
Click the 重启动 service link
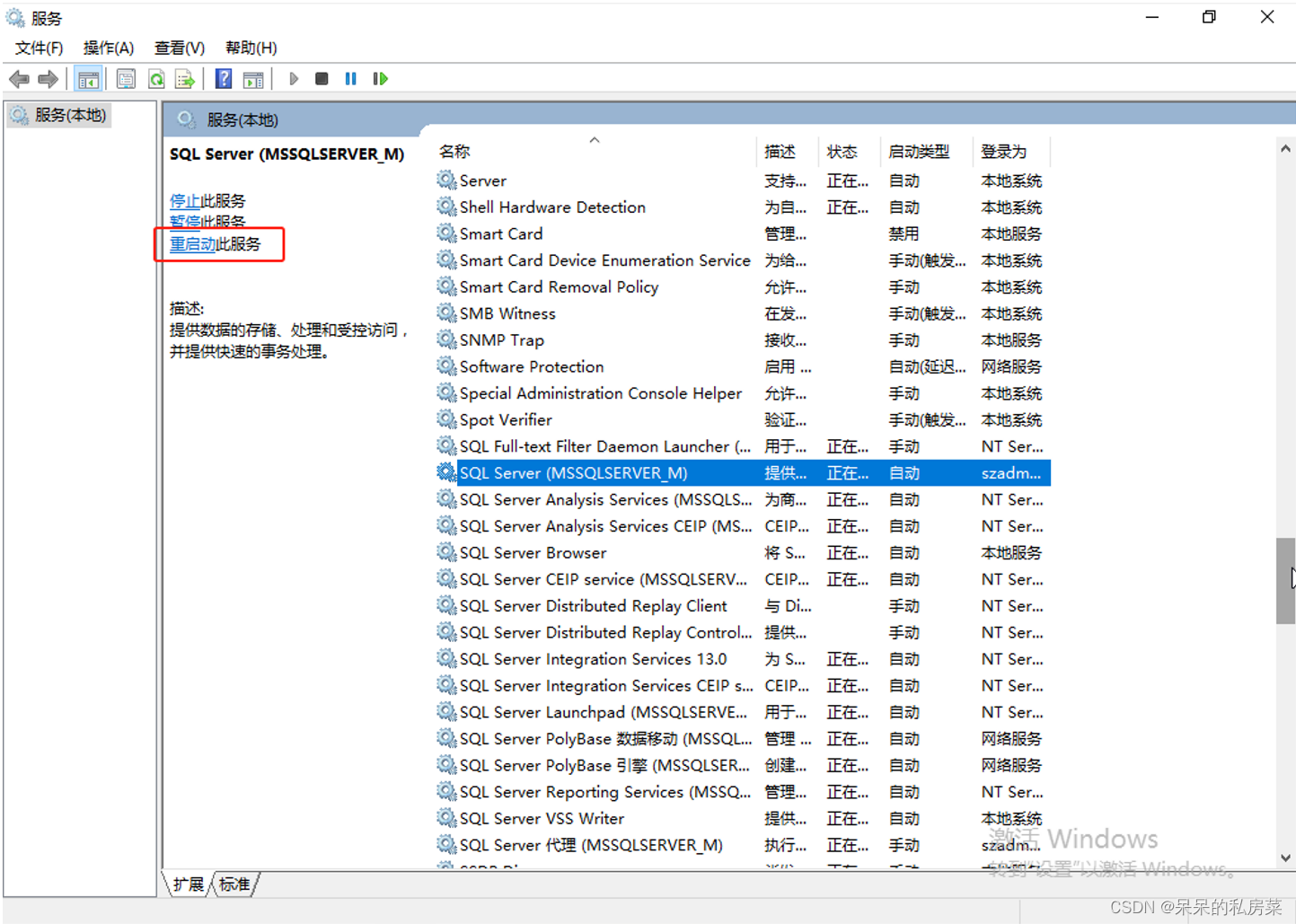192,244
